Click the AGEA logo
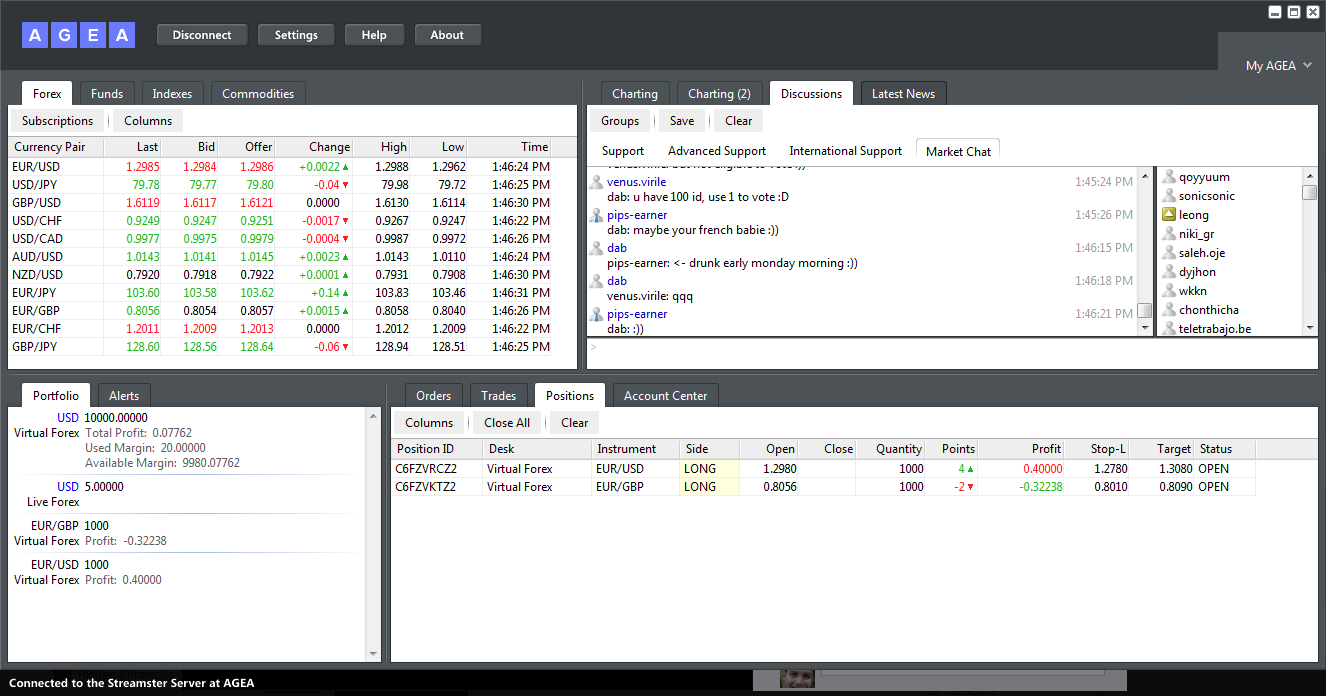 [x=78, y=35]
